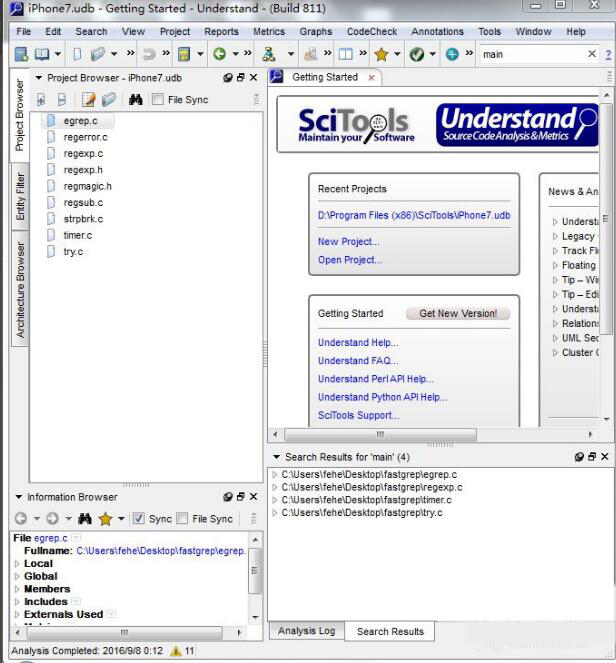Expand the egrep.c search result entry
The height and width of the screenshot is (663, 616).
point(275,474)
